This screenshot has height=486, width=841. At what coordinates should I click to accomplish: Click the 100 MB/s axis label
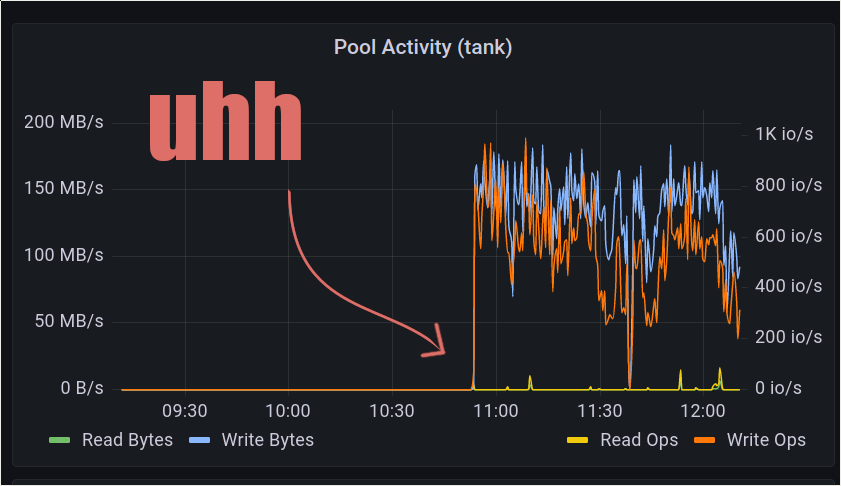[x=64, y=255]
